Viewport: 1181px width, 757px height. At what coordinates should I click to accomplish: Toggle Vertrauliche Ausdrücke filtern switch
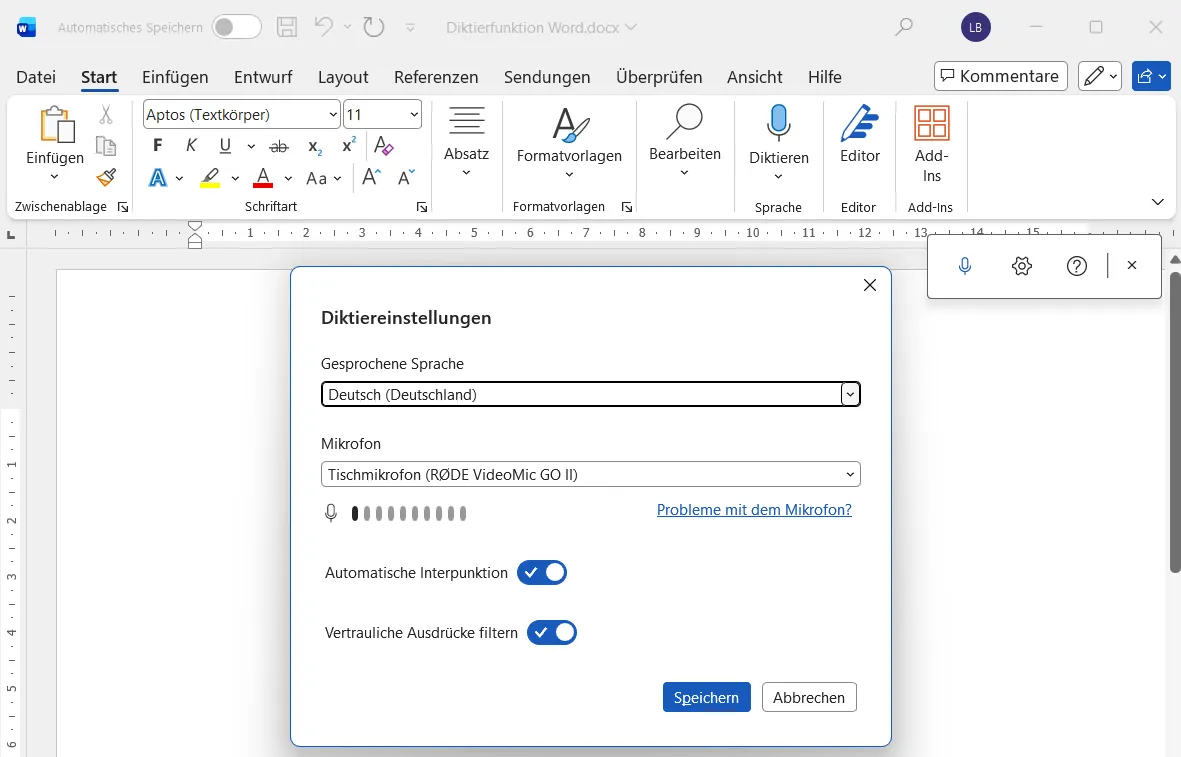(552, 633)
